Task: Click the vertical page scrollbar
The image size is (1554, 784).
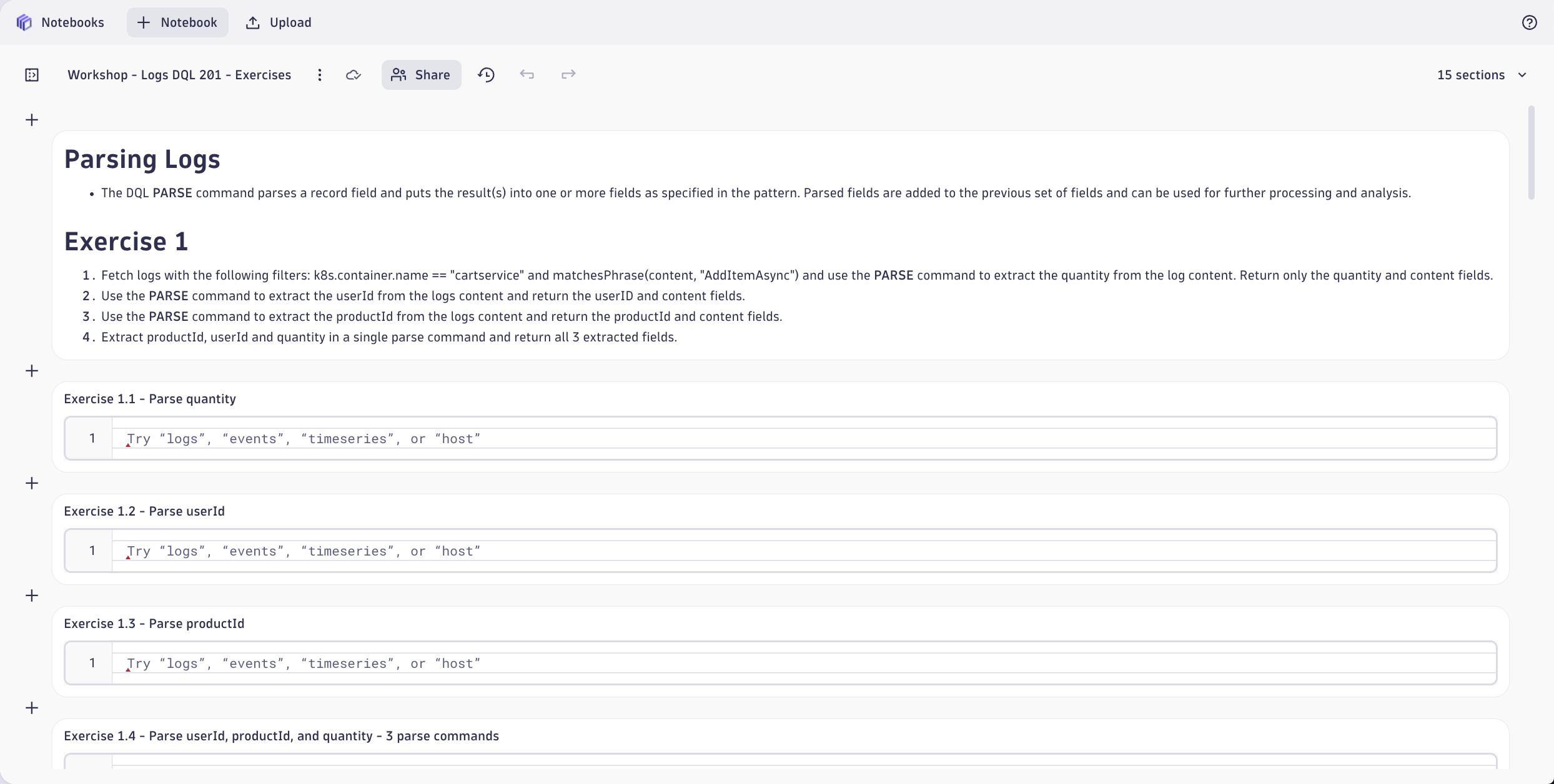Action: pos(1531,153)
